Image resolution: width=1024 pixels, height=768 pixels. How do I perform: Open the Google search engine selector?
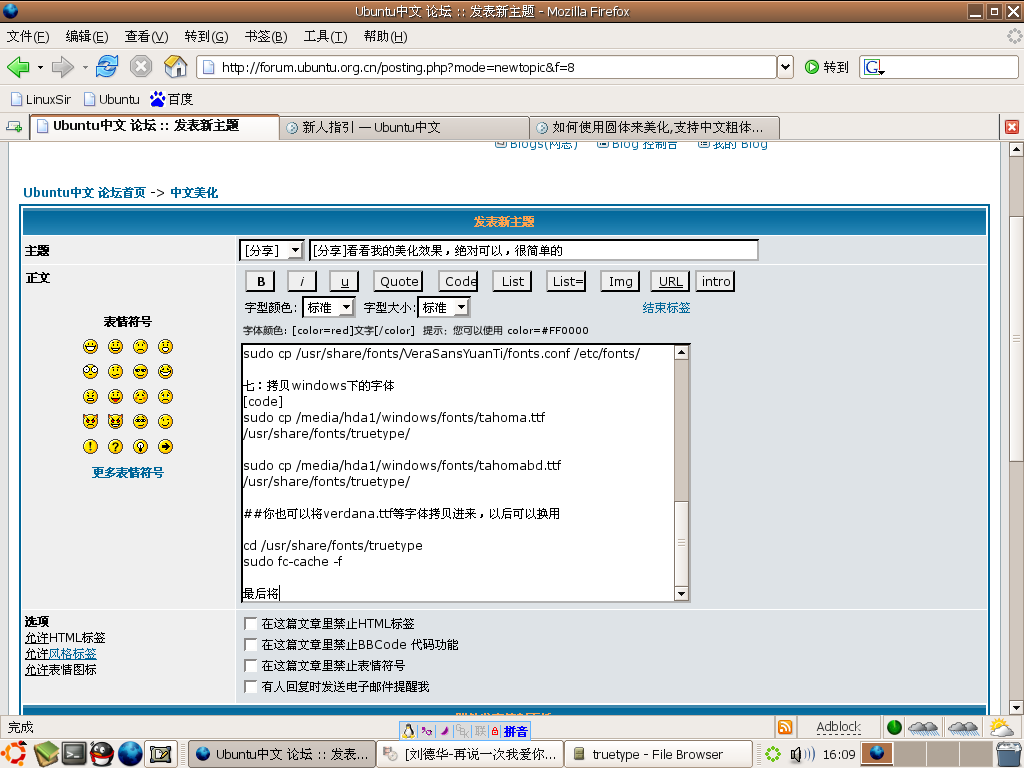tap(874, 67)
